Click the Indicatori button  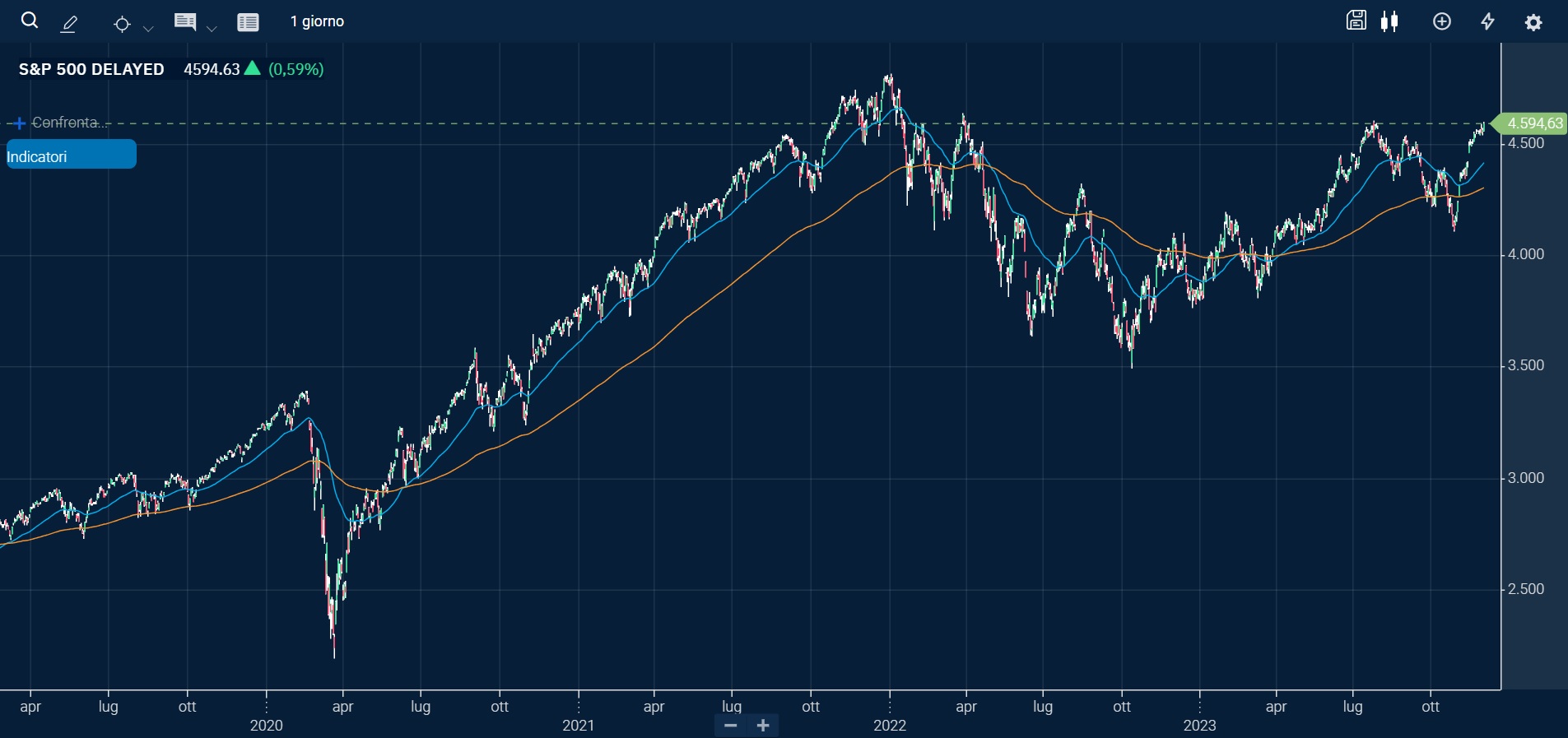(x=71, y=155)
